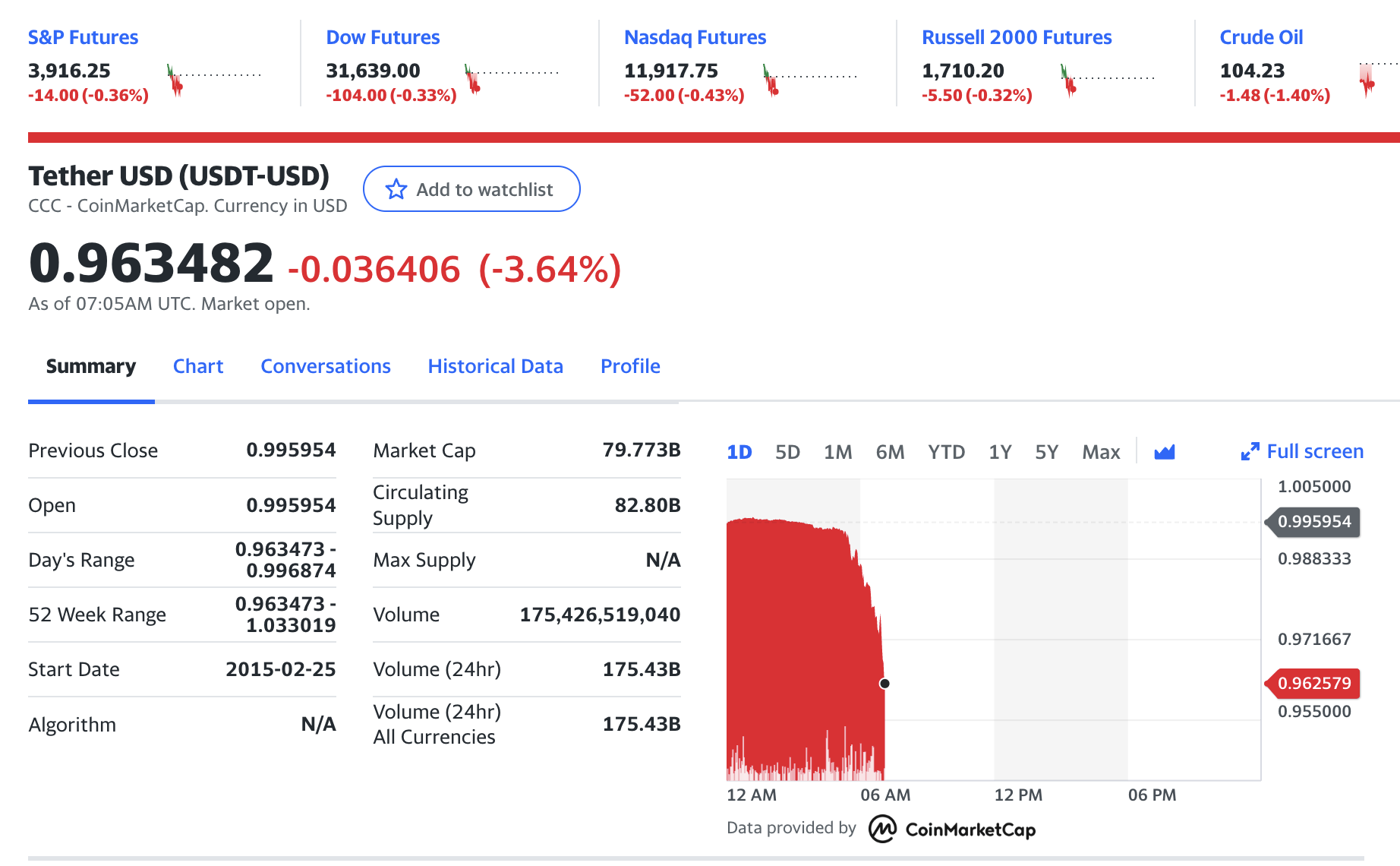Click the S&P Futures price 3,916.25
Viewport: 1400px width, 866px height.
click(x=69, y=71)
